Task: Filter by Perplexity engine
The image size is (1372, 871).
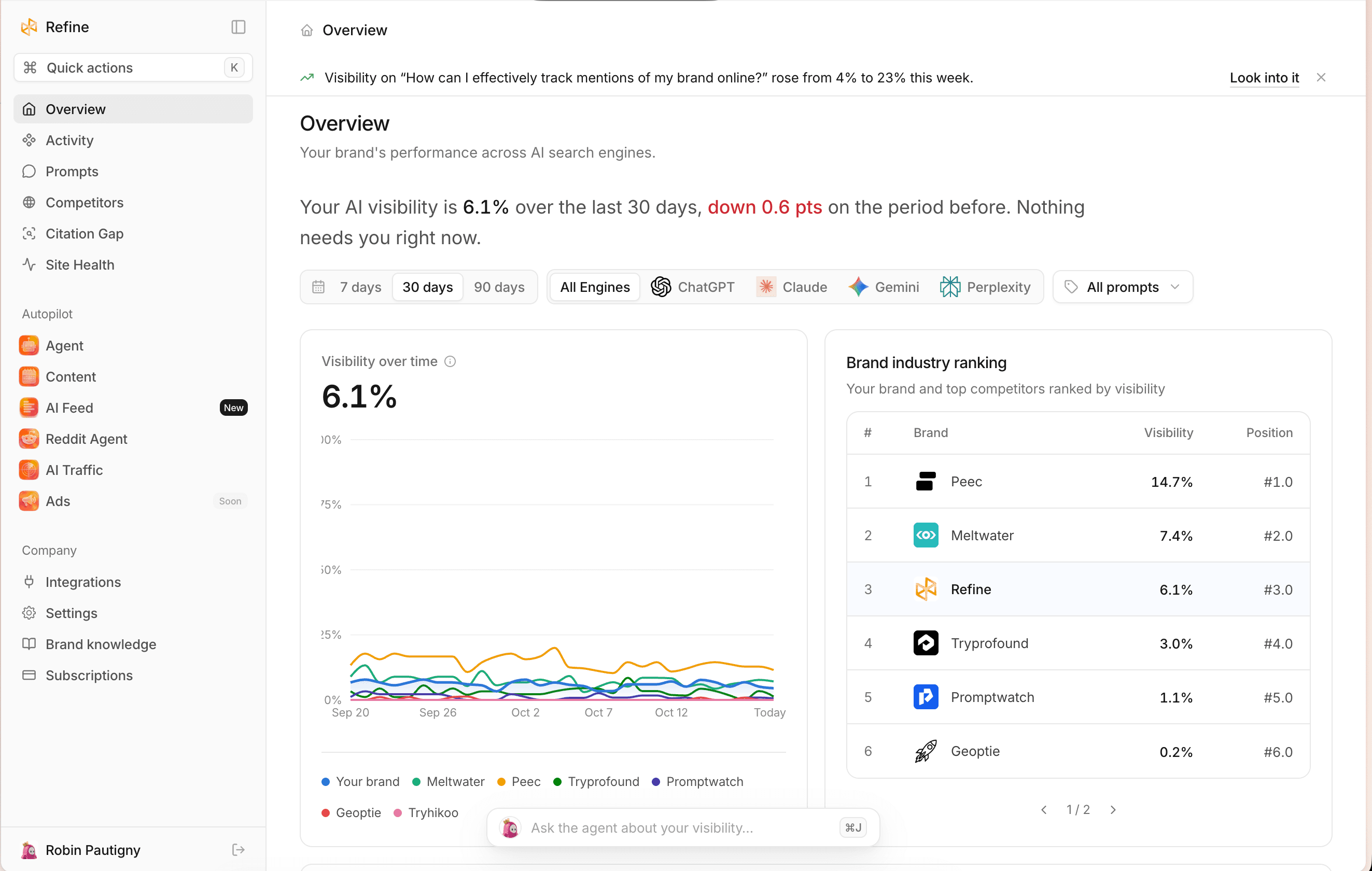Action: pos(985,287)
